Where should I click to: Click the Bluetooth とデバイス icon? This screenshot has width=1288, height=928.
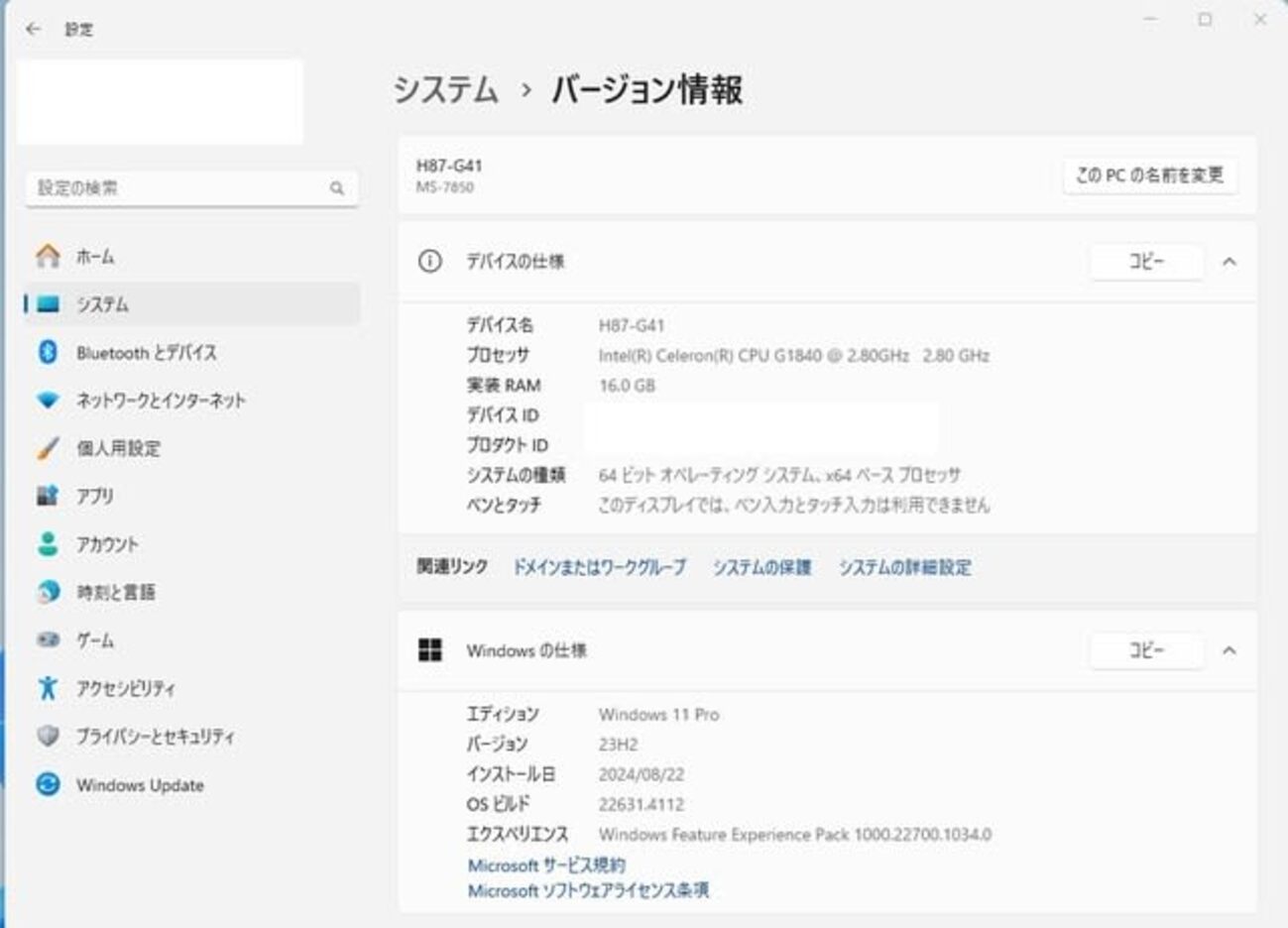[x=48, y=352]
